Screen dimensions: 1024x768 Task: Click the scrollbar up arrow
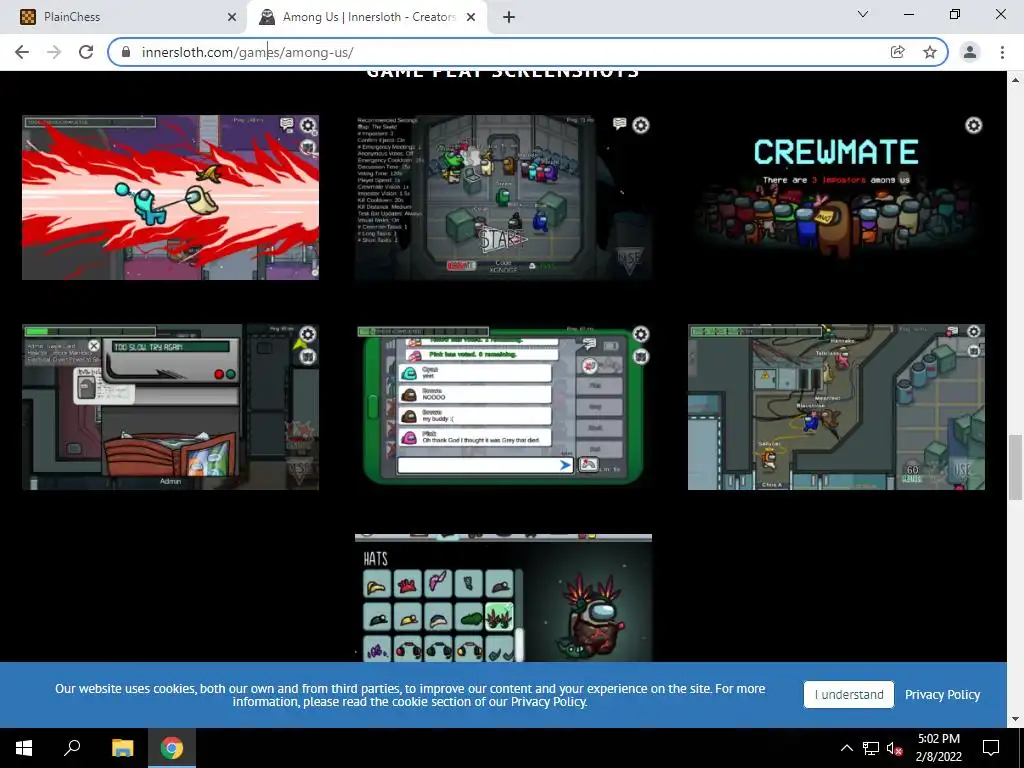click(1016, 80)
